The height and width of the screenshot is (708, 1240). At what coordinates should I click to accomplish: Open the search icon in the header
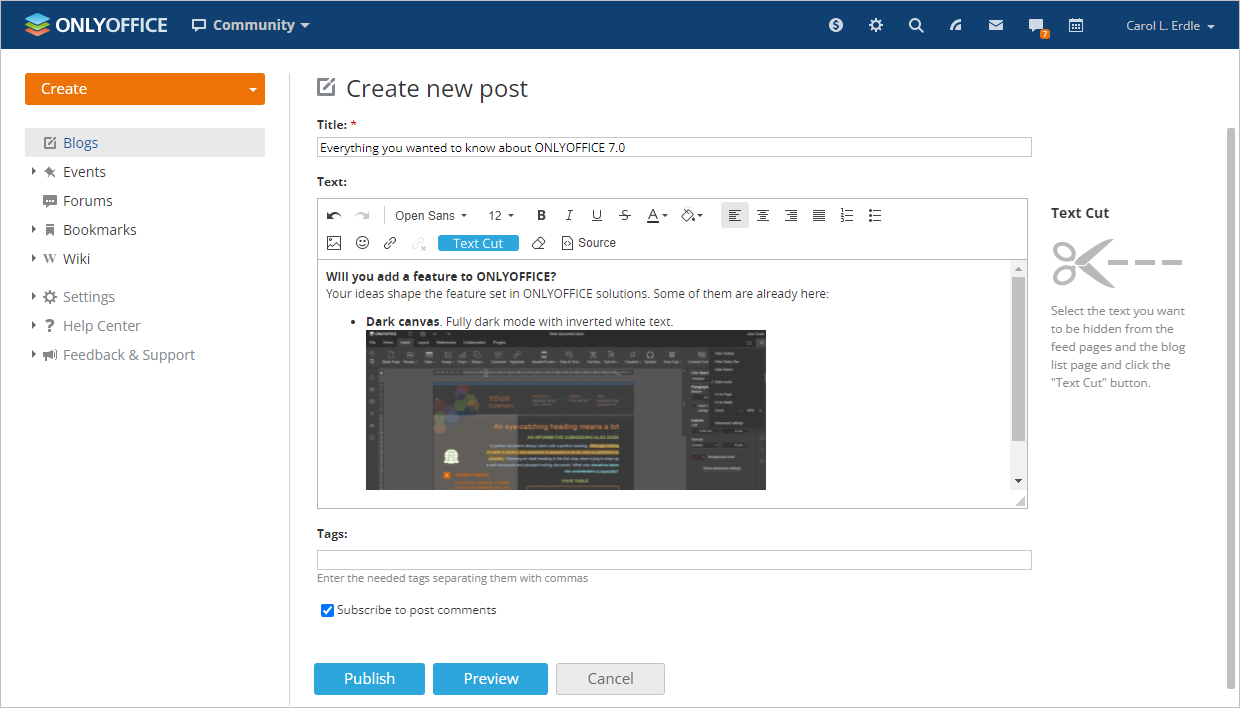[x=915, y=24]
